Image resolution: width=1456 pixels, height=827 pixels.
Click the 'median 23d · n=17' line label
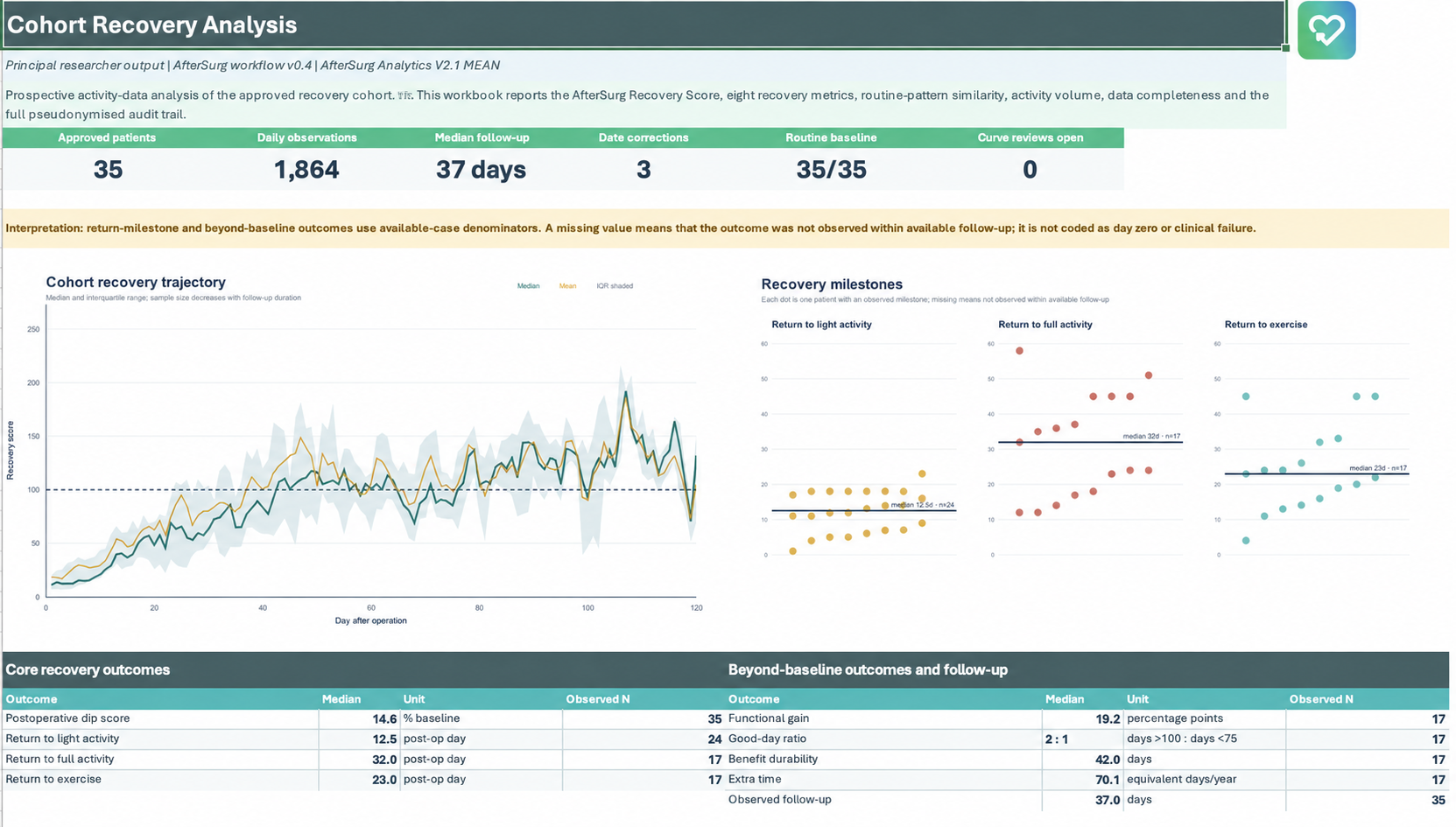point(1378,468)
